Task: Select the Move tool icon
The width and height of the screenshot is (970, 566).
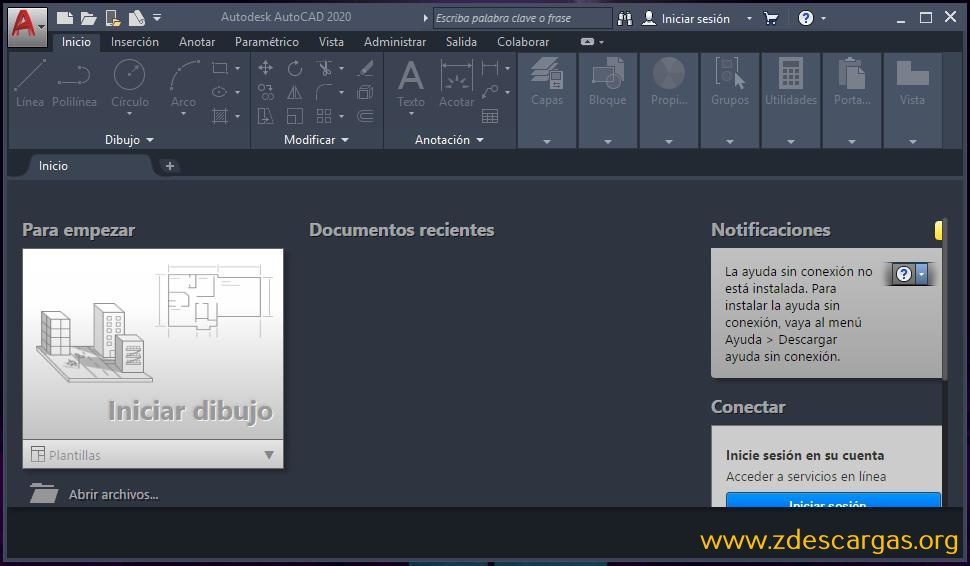Action: click(x=265, y=68)
